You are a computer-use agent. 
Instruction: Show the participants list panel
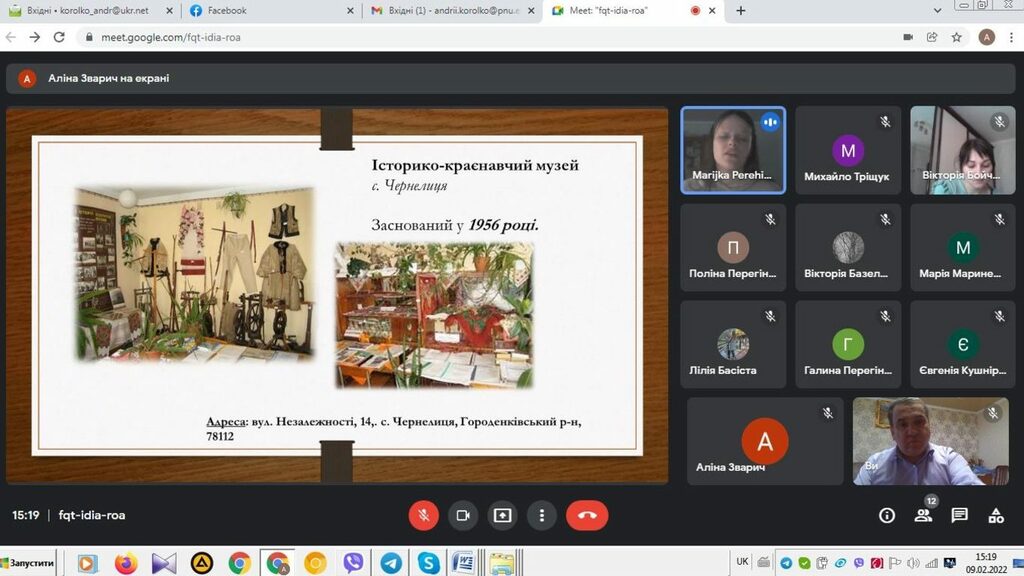(922, 515)
